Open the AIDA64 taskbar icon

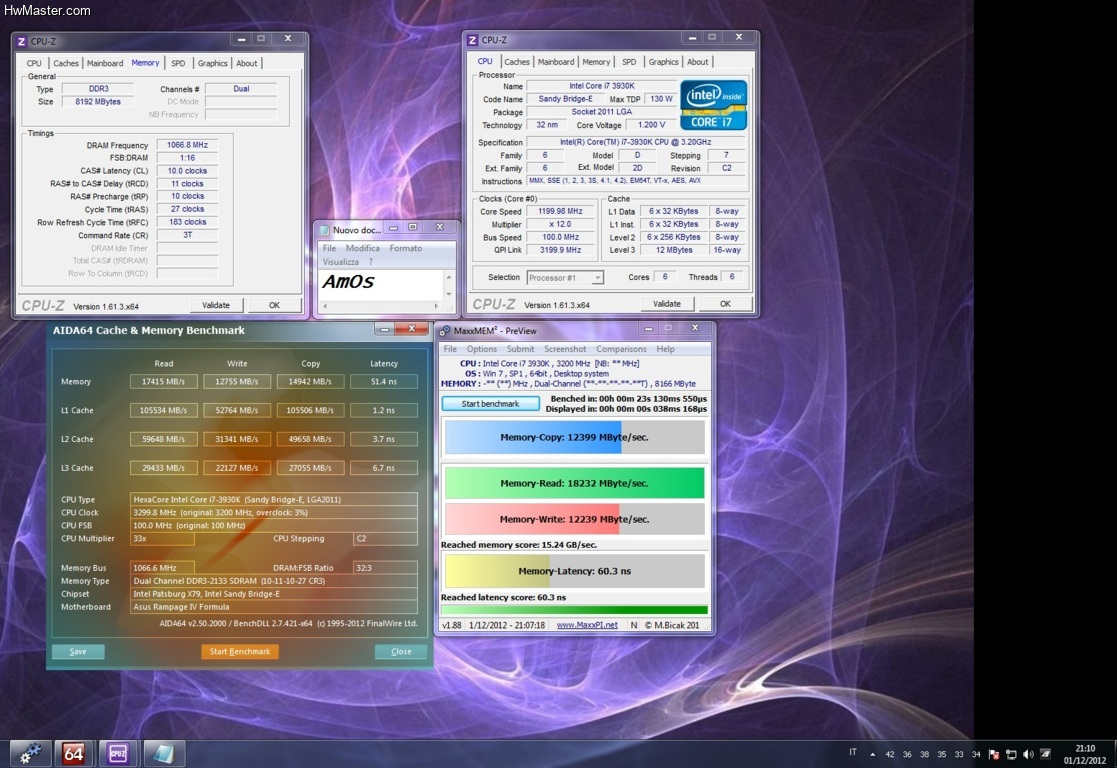73,753
